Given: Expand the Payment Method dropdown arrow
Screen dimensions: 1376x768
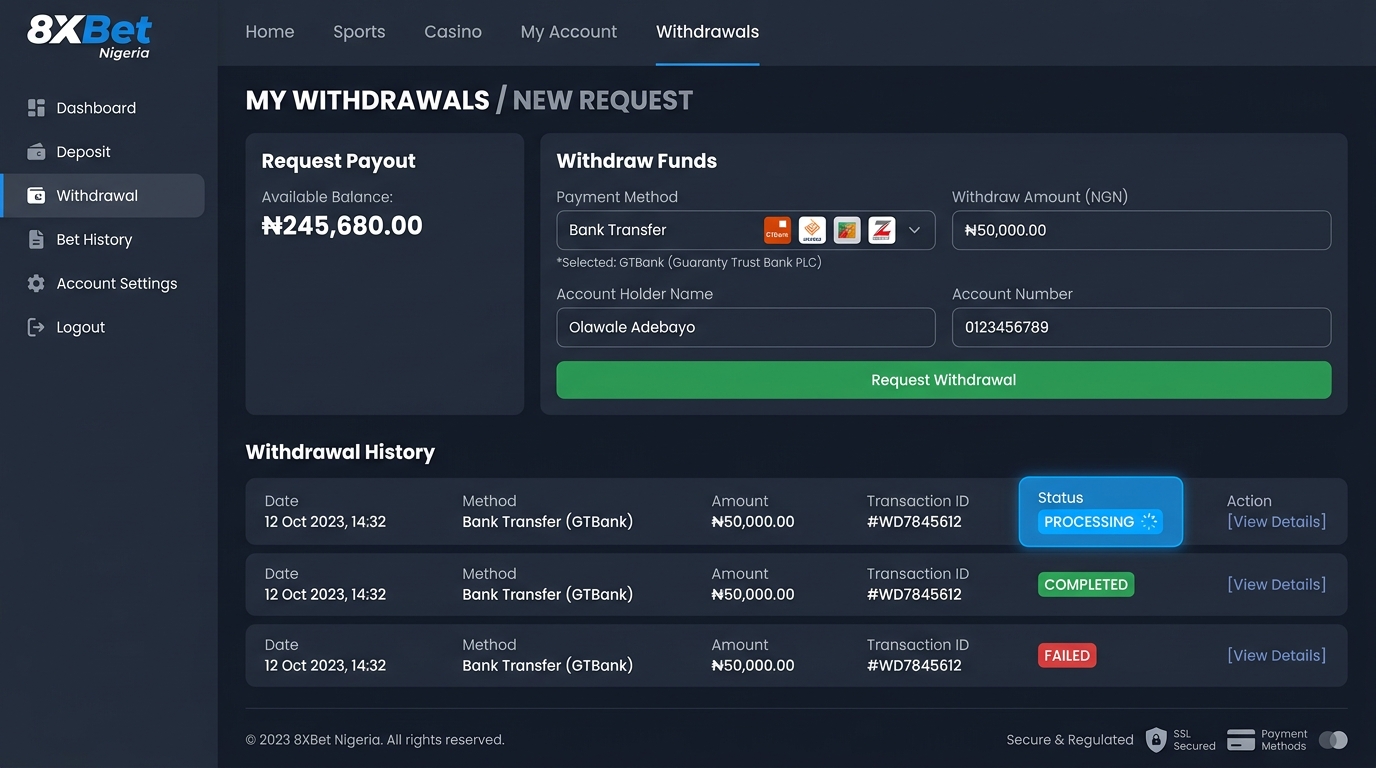Looking at the screenshot, I should (914, 230).
